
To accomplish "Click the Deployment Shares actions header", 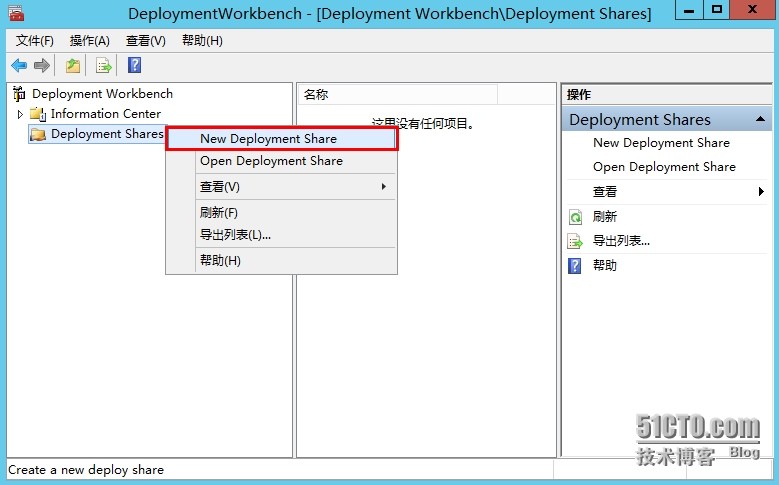I will [x=667, y=120].
